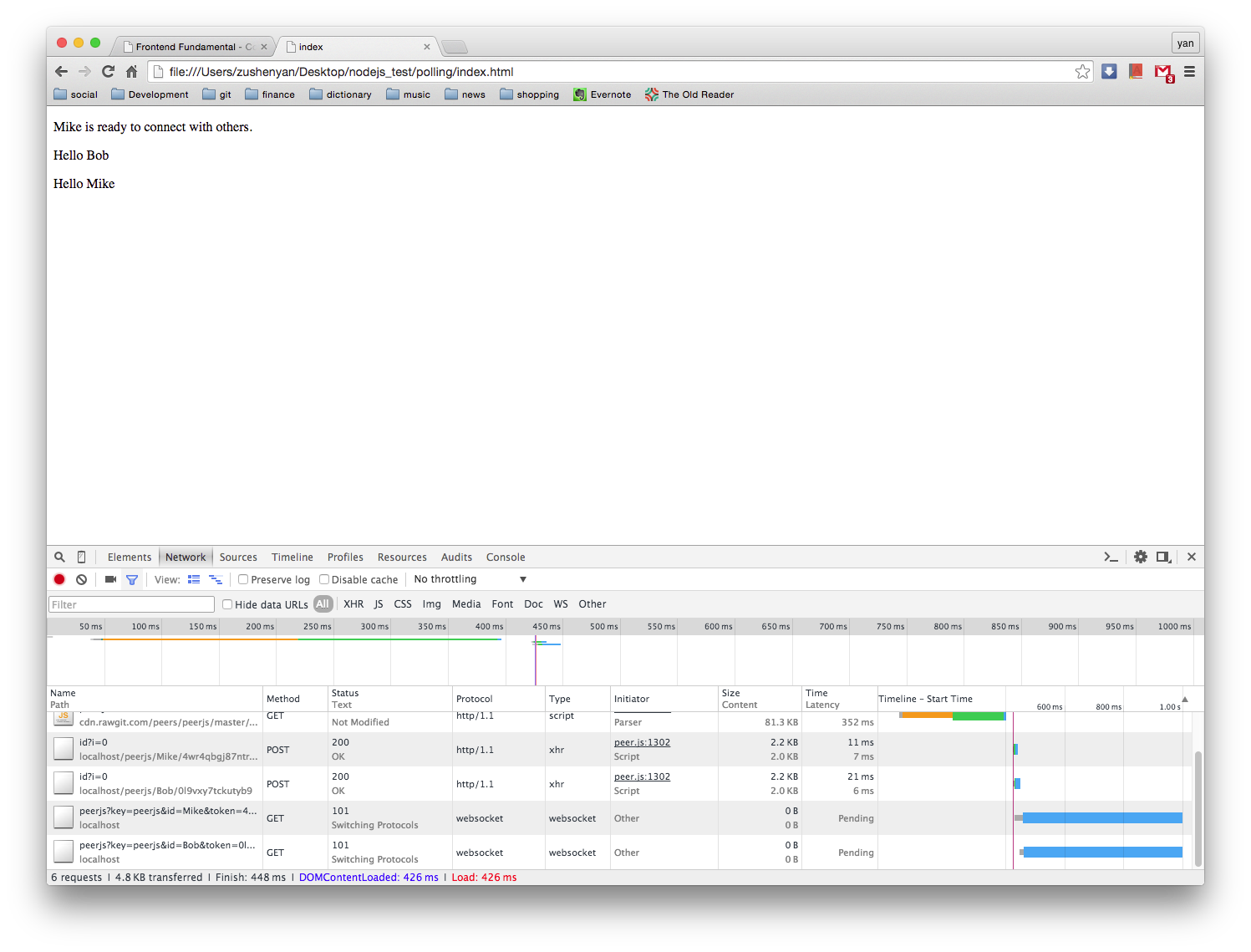Clear the network log
1251x952 pixels.
[81, 579]
